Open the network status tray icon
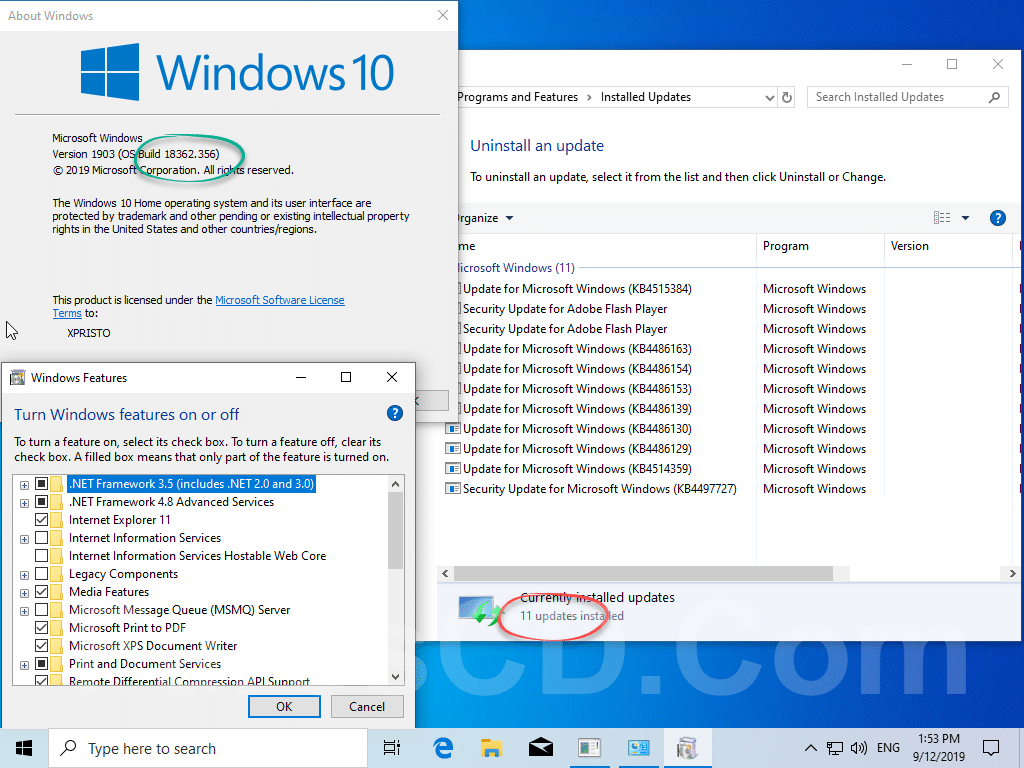1024x768 pixels. point(835,748)
